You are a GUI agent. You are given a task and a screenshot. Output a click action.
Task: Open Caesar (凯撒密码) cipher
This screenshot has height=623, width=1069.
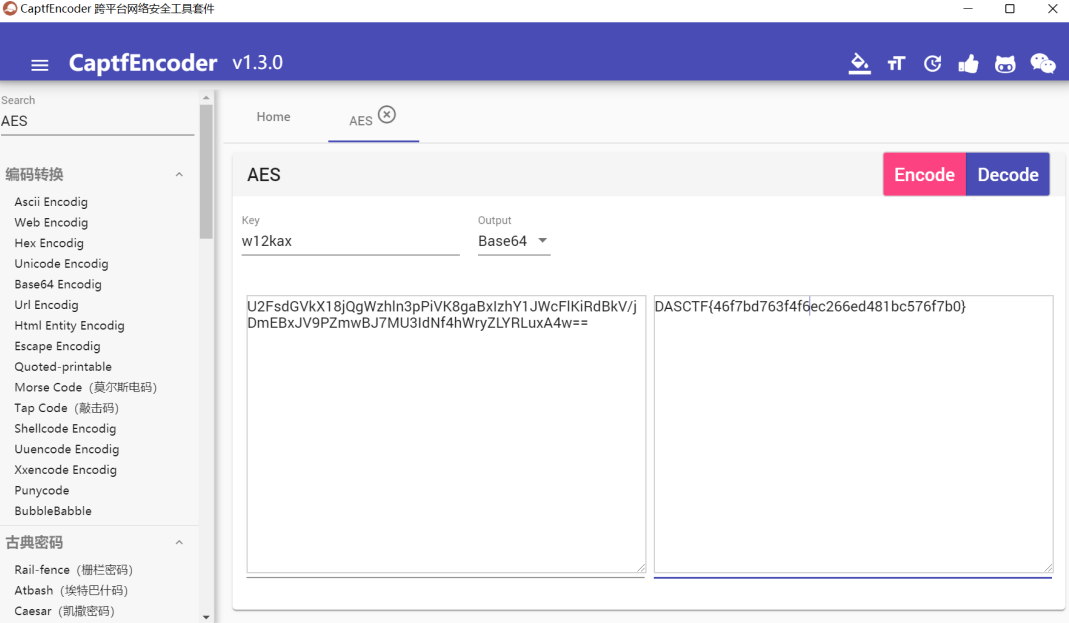[x=65, y=611]
